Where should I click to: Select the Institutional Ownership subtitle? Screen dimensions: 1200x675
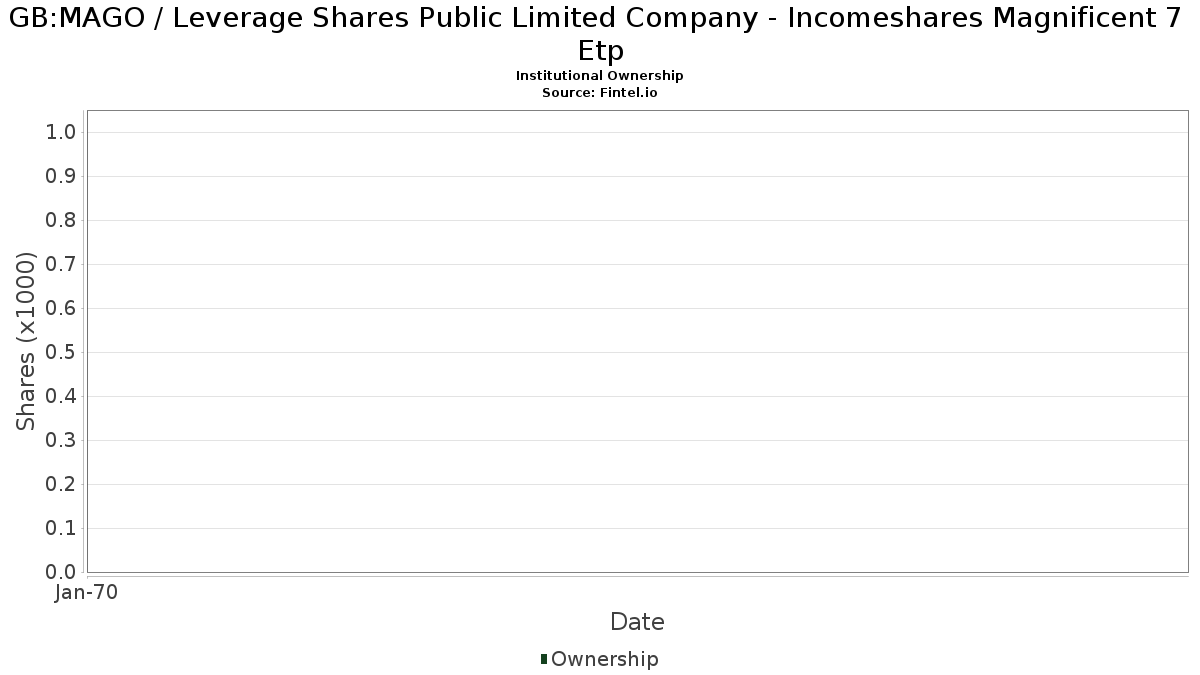(600, 76)
